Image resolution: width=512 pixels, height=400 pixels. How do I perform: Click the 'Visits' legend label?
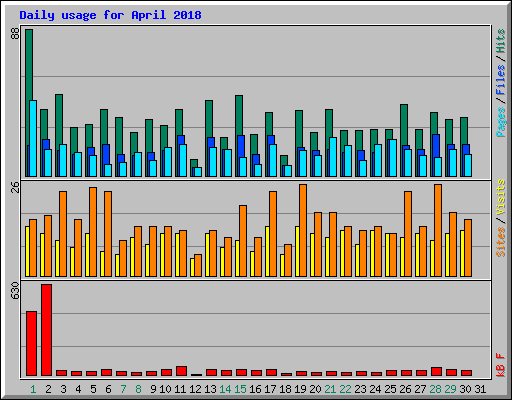501,197
